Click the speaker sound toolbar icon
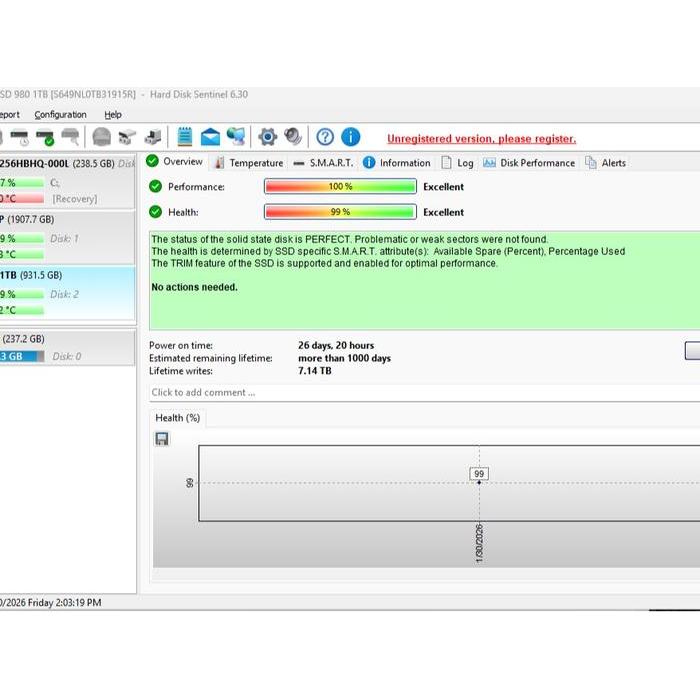 click(293, 137)
